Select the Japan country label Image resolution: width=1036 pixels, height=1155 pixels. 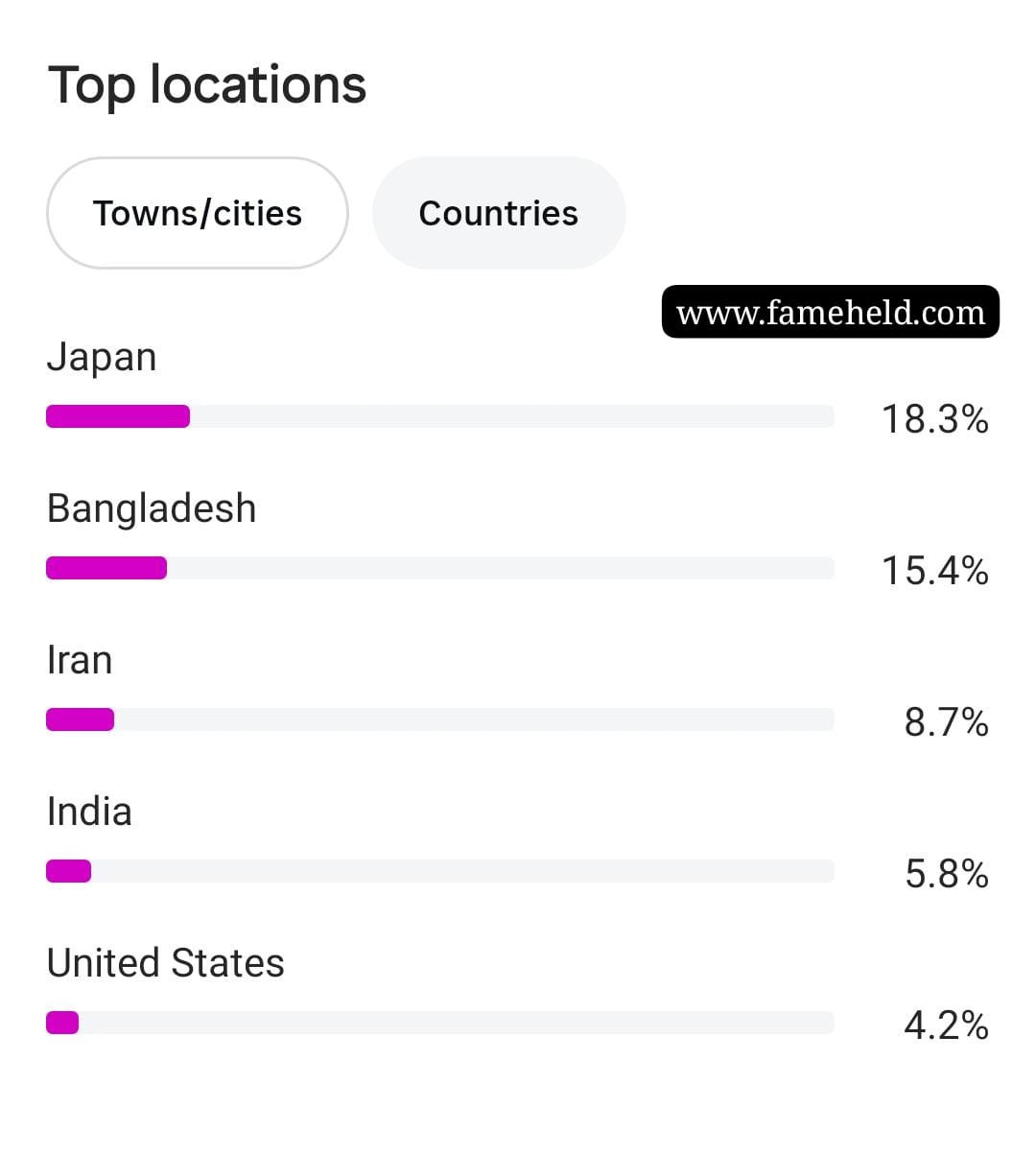coord(102,358)
